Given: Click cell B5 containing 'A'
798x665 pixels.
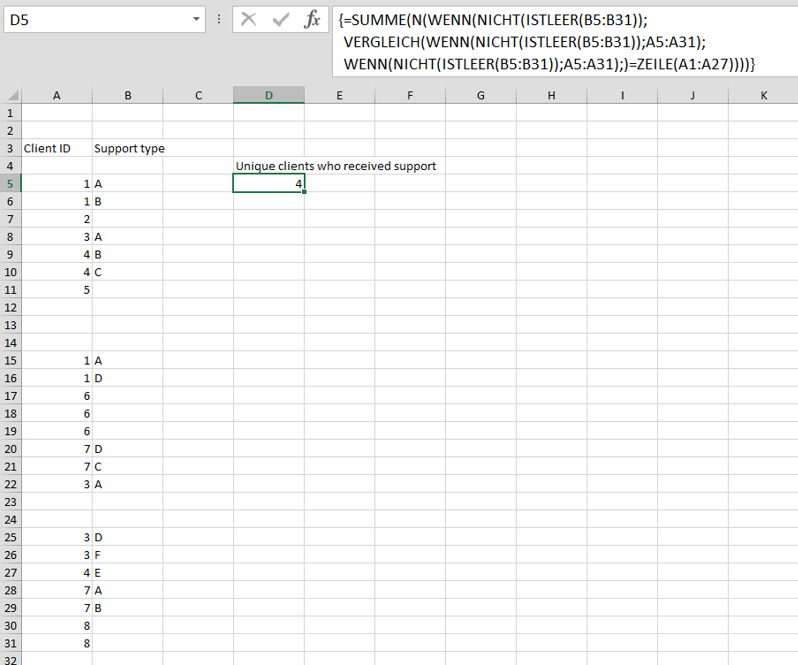Looking at the screenshot, I should click(x=128, y=184).
